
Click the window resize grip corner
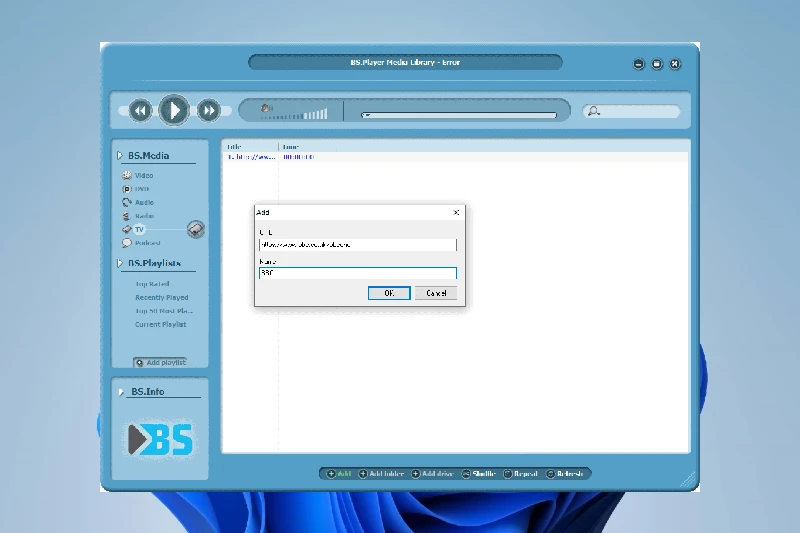click(x=688, y=480)
